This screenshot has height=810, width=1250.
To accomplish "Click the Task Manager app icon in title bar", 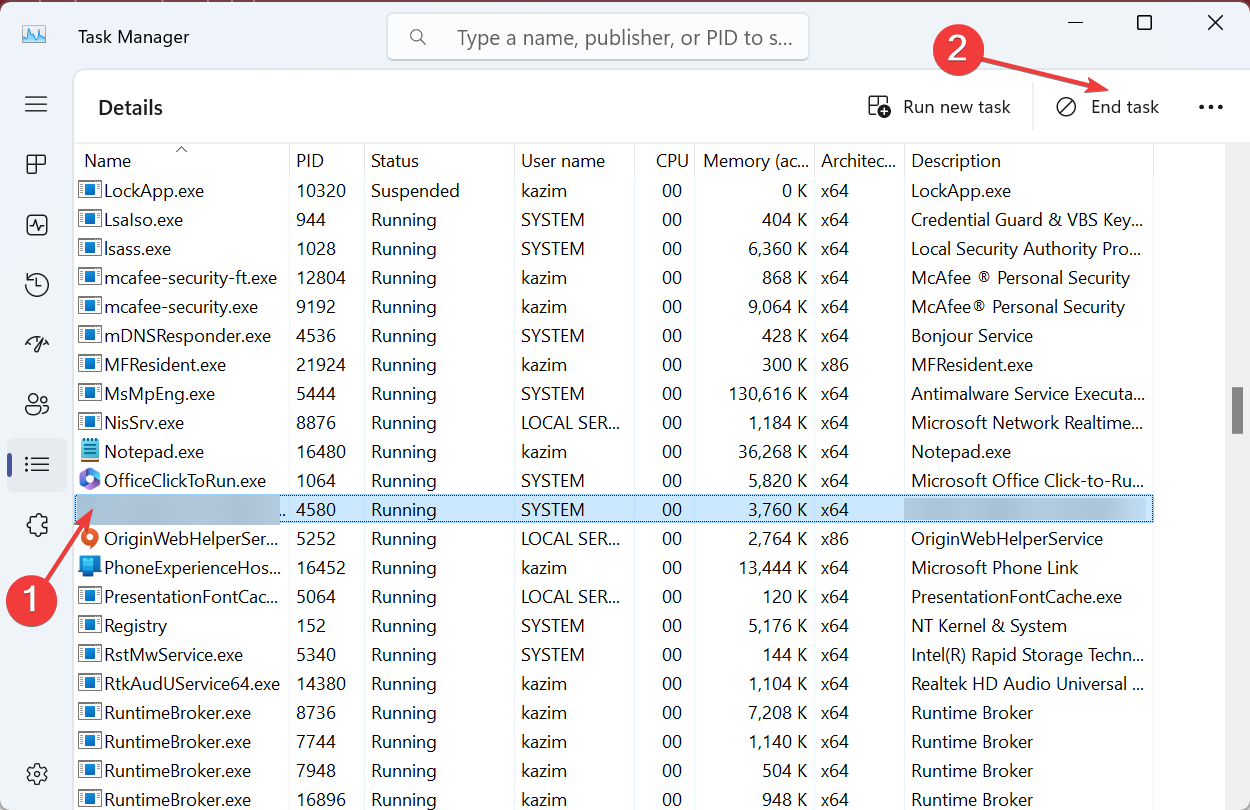I will click(x=34, y=36).
